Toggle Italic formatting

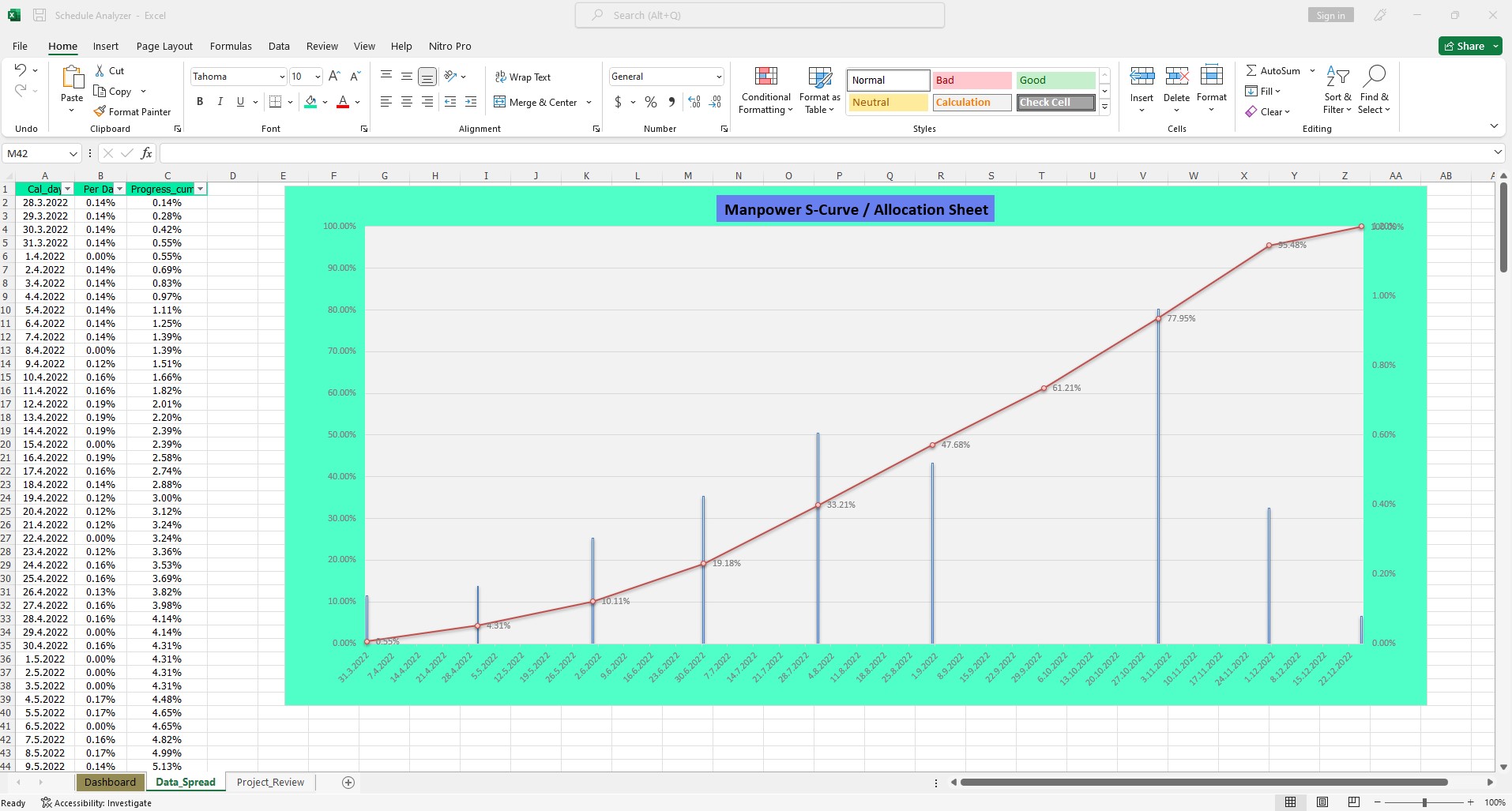pyautogui.click(x=220, y=102)
